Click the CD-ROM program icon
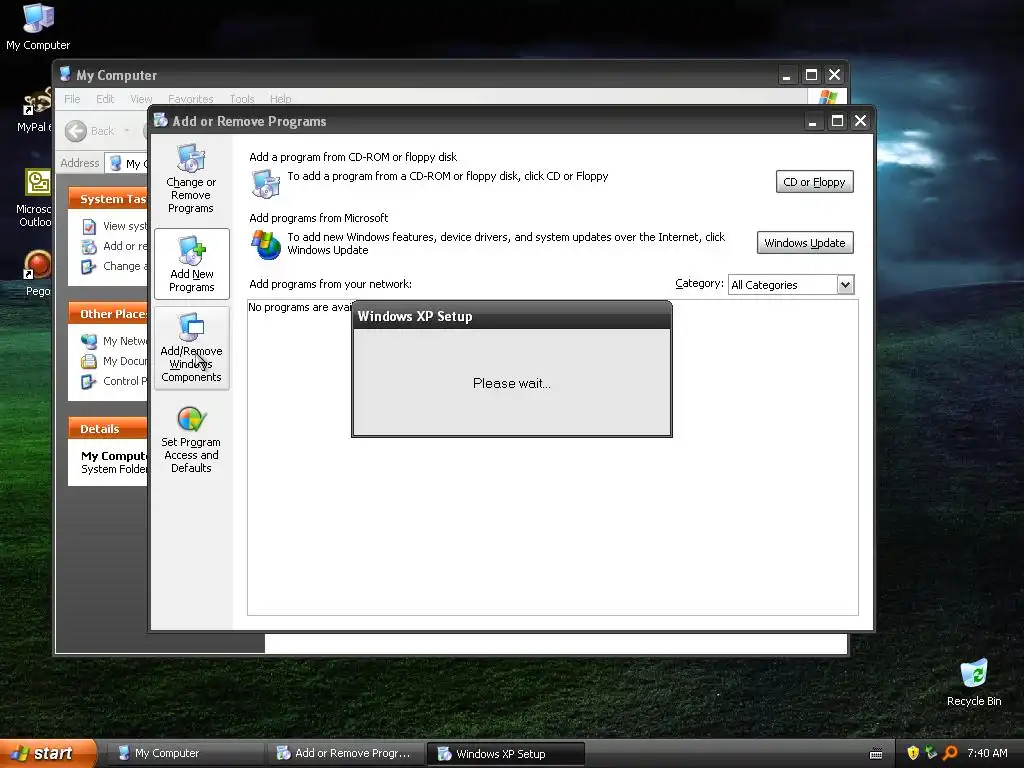The height and width of the screenshot is (768, 1024). (266, 184)
